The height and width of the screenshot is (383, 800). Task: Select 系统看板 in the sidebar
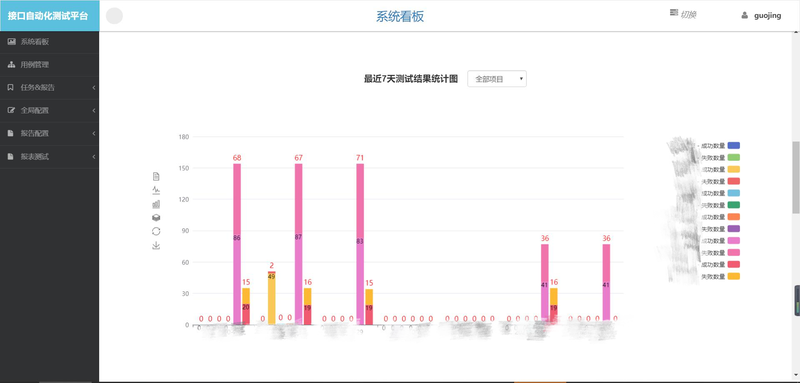tap(49, 42)
